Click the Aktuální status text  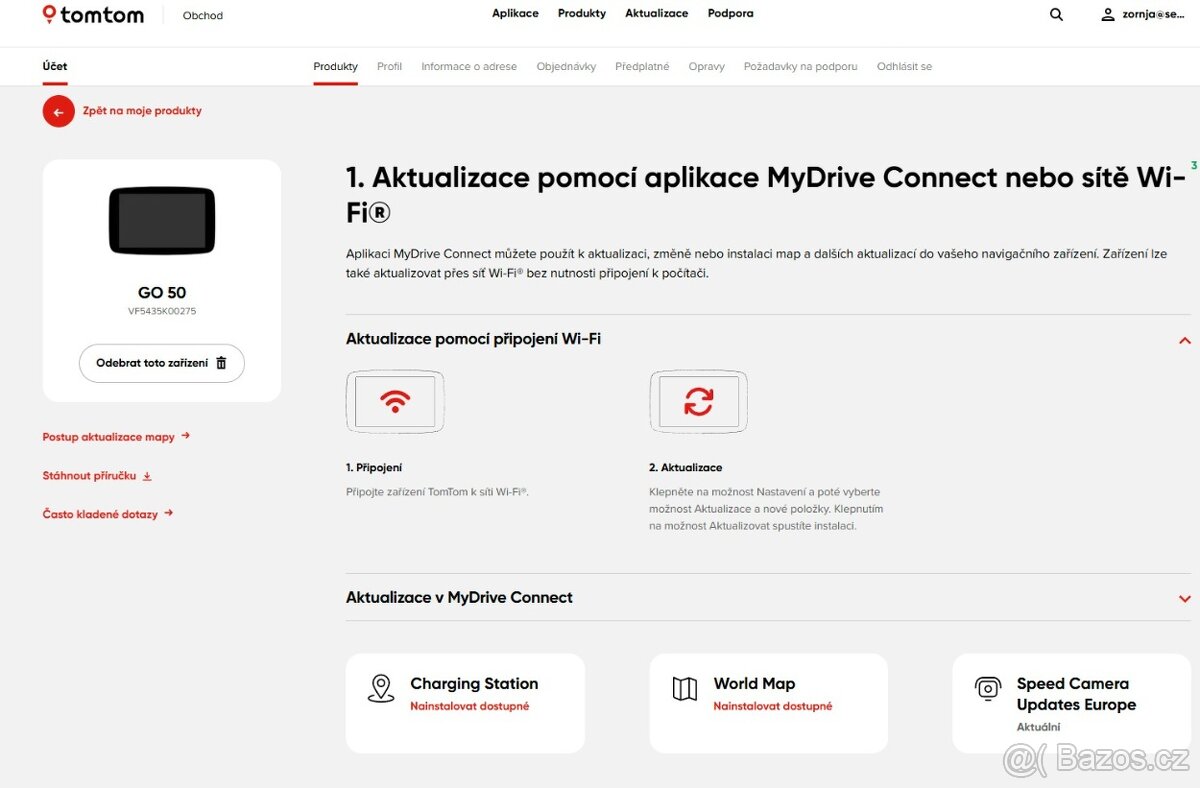point(1038,727)
